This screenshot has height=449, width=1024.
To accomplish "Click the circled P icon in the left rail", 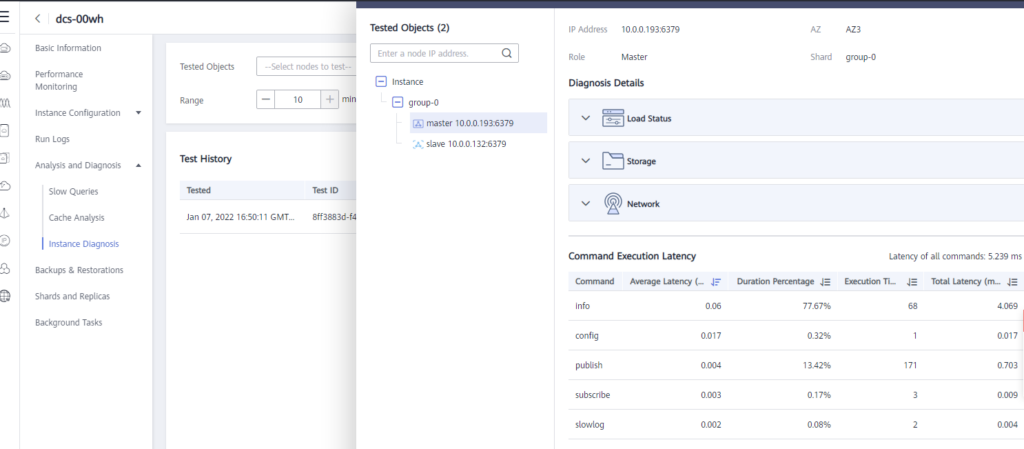I will [5, 240].
